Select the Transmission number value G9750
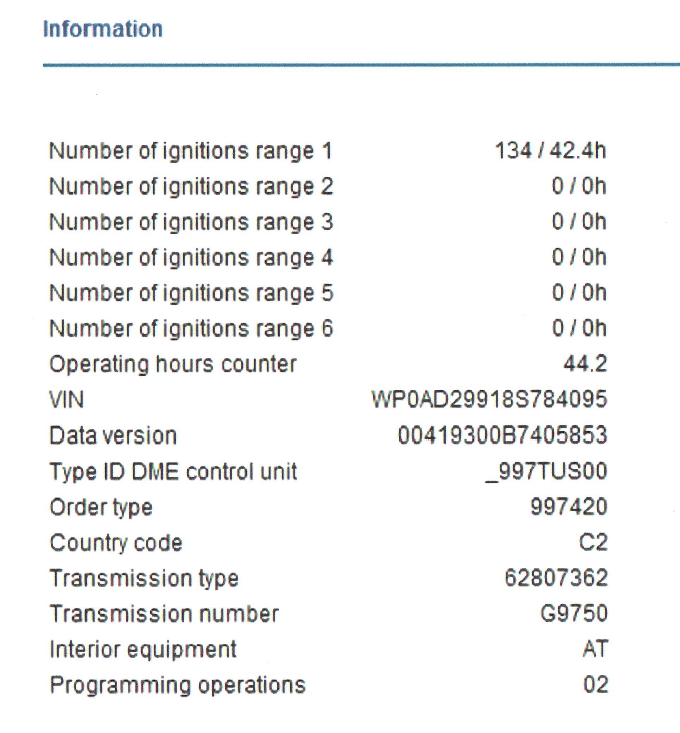 click(573, 614)
